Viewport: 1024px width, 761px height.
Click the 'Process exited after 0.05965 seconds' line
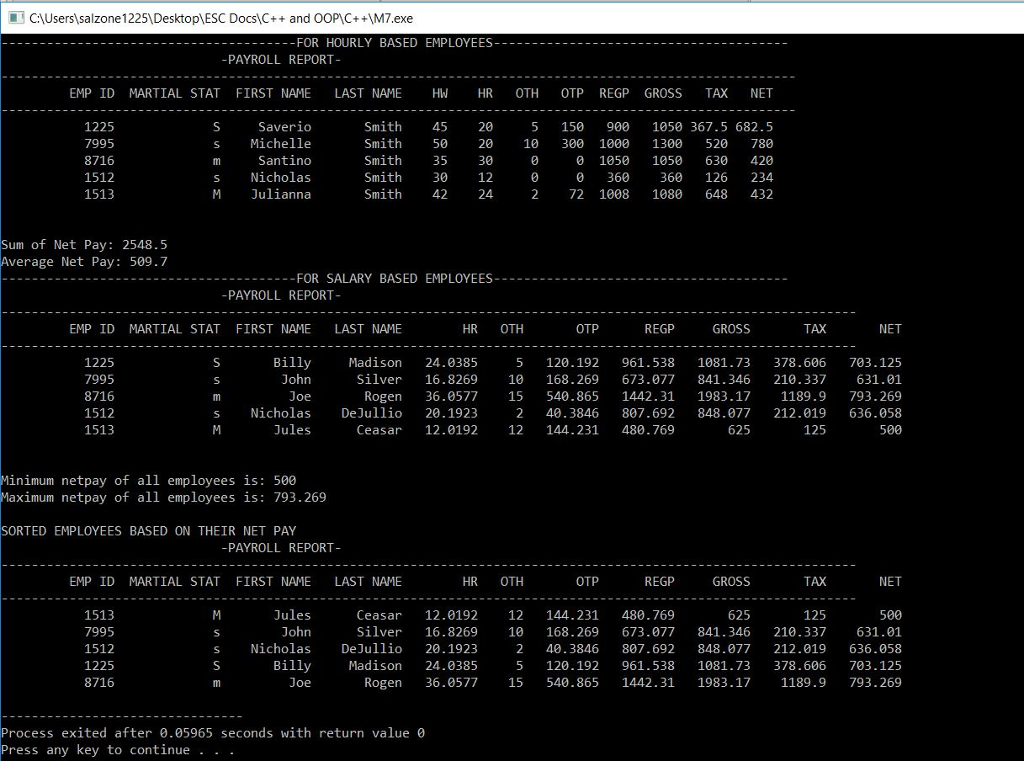pos(213,733)
